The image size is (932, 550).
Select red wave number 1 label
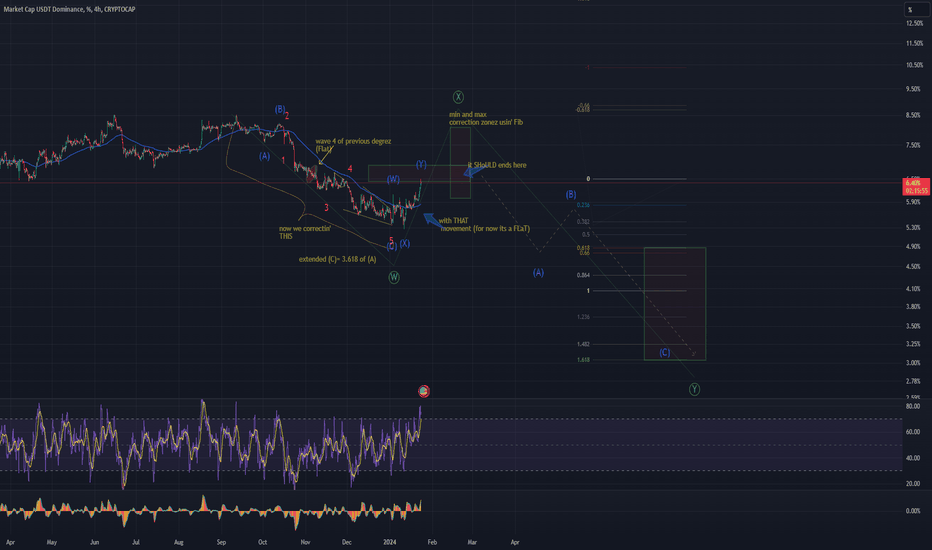284,161
